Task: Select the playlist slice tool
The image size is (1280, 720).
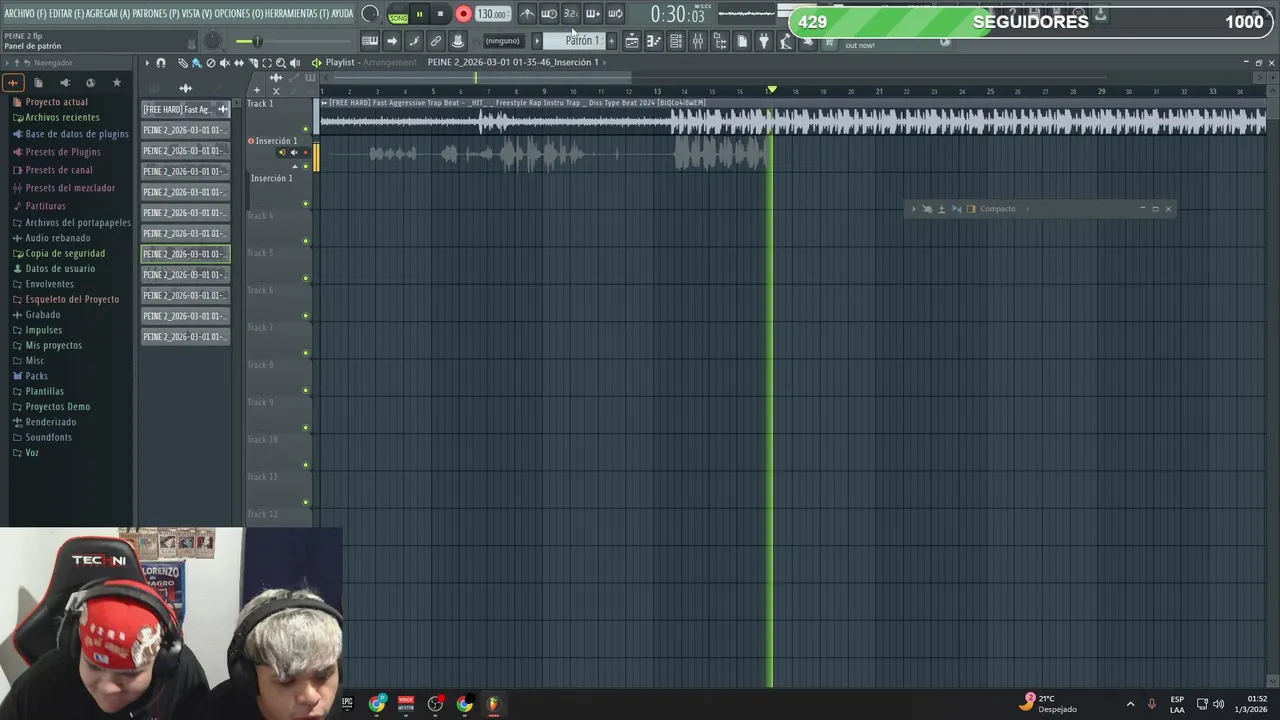Action: [252, 63]
